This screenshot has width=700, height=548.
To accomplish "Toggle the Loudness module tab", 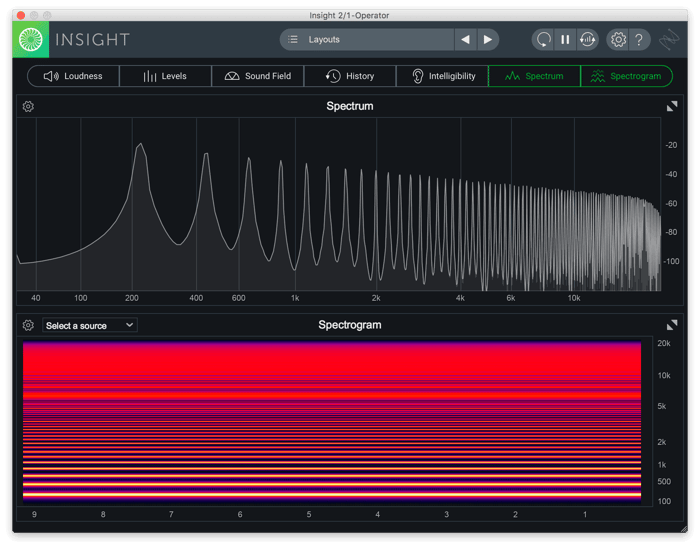I will click(74, 76).
